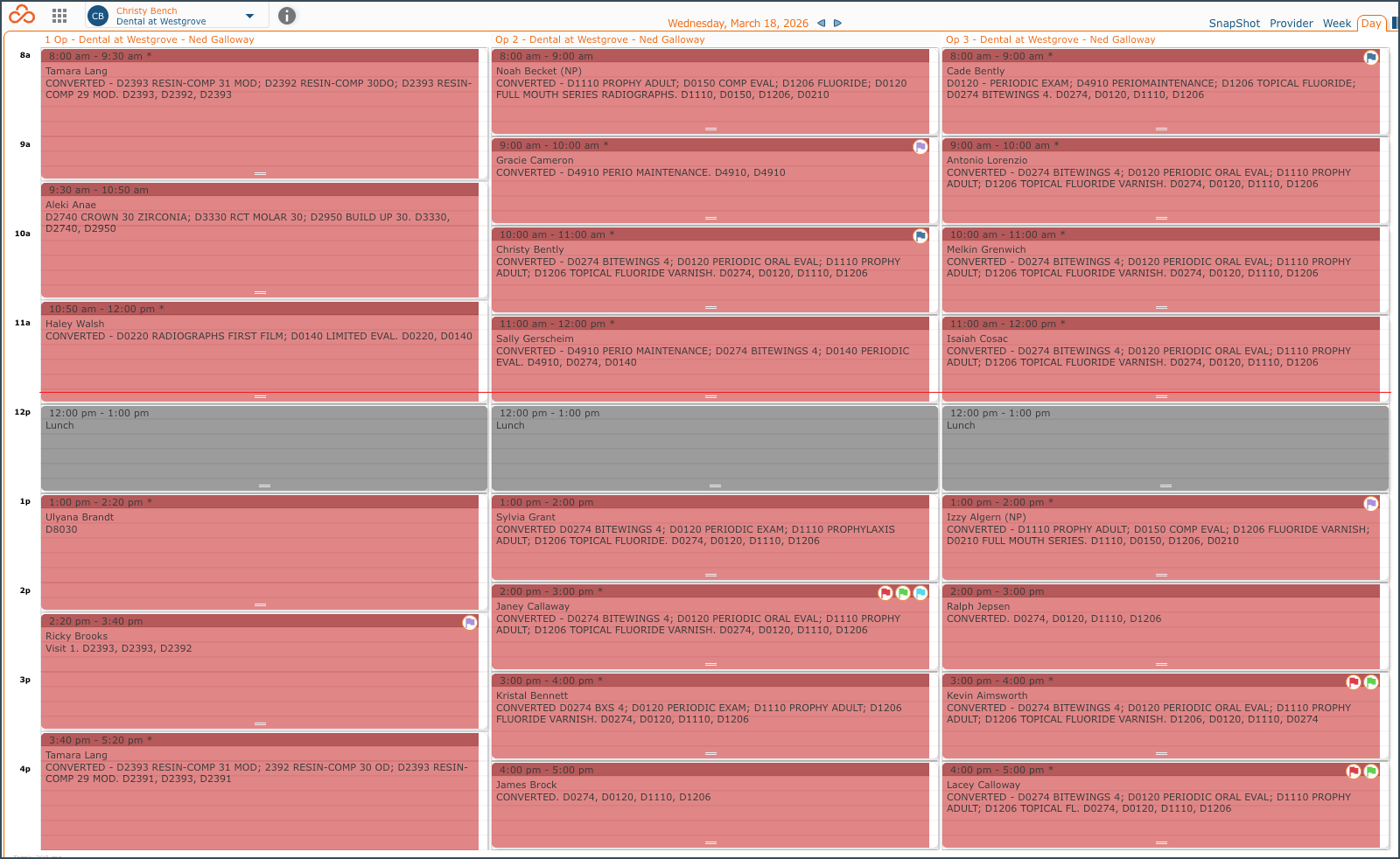Viewport: 1400px width, 859px height.
Task: Click green flag on Janey Callaway appointment
Action: pyautogui.click(x=903, y=593)
